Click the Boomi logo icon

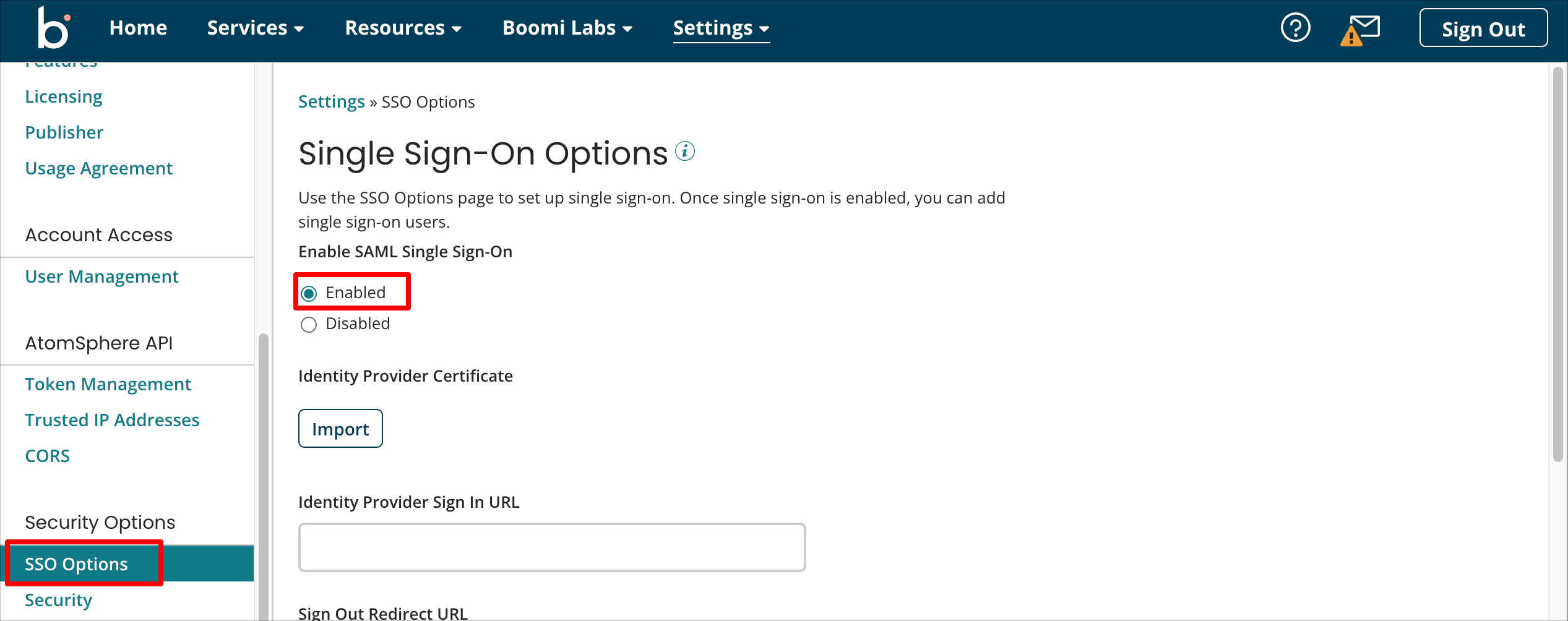click(x=54, y=28)
